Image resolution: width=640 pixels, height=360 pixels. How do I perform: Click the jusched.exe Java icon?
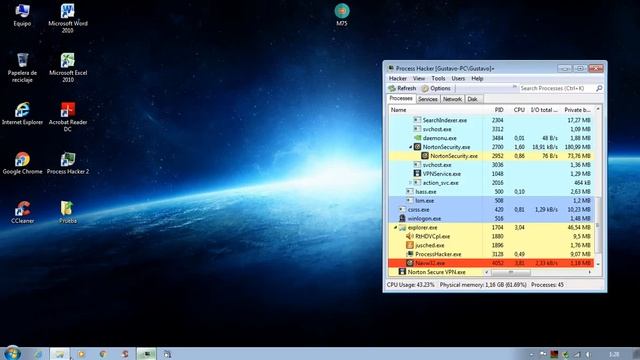pos(410,245)
